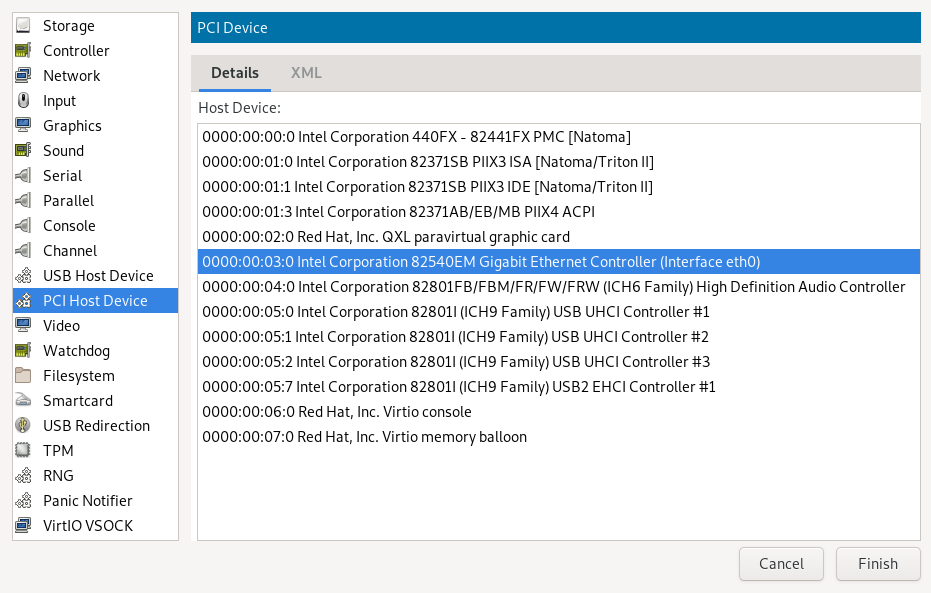Pick the High Definition Audio Controller device
This screenshot has width=931, height=593.
coord(553,287)
